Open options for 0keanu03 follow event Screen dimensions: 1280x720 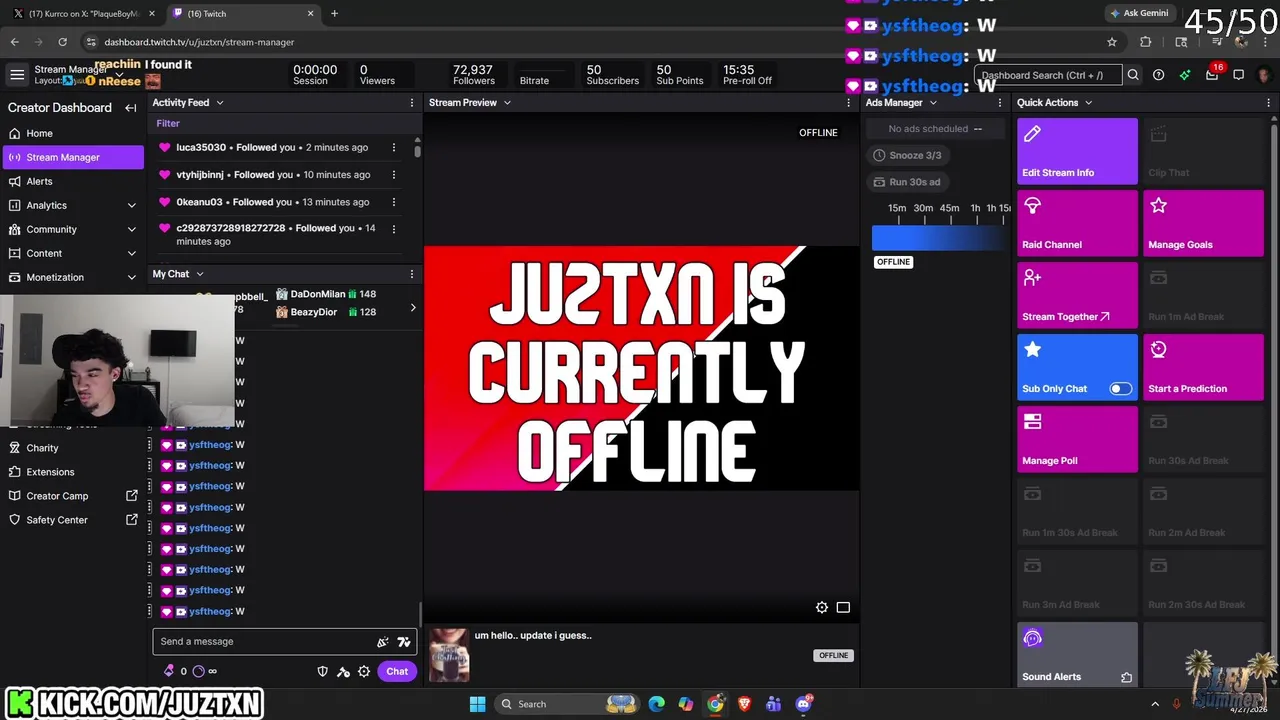(393, 202)
